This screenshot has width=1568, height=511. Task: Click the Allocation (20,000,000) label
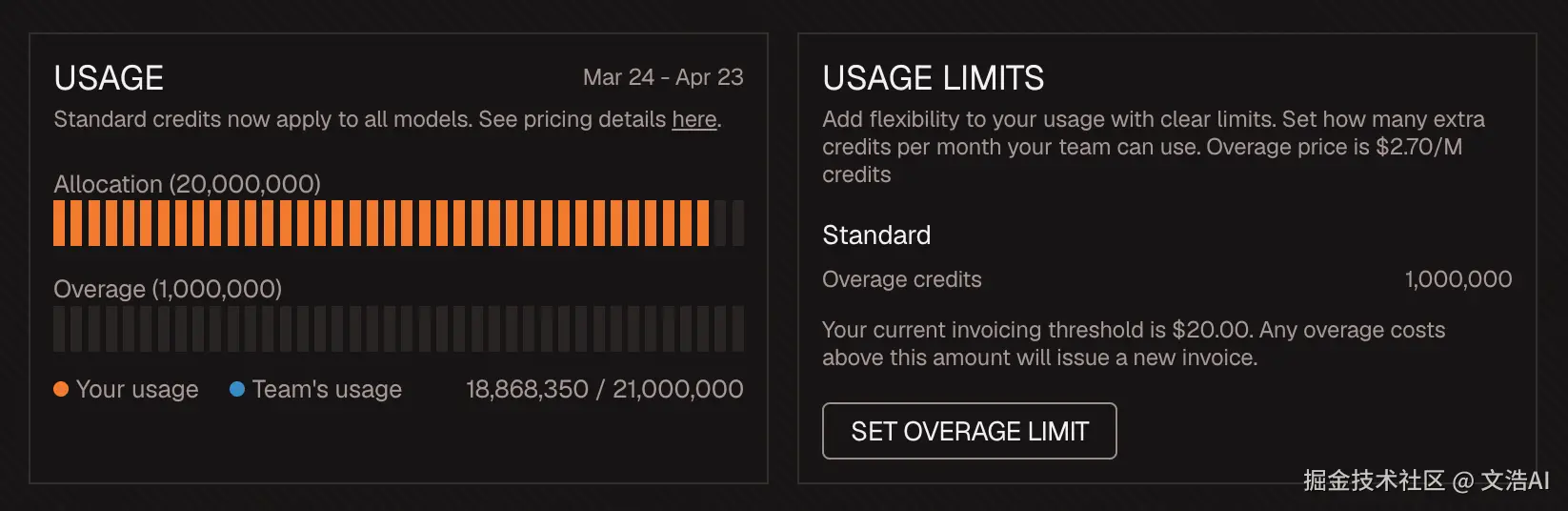click(187, 184)
